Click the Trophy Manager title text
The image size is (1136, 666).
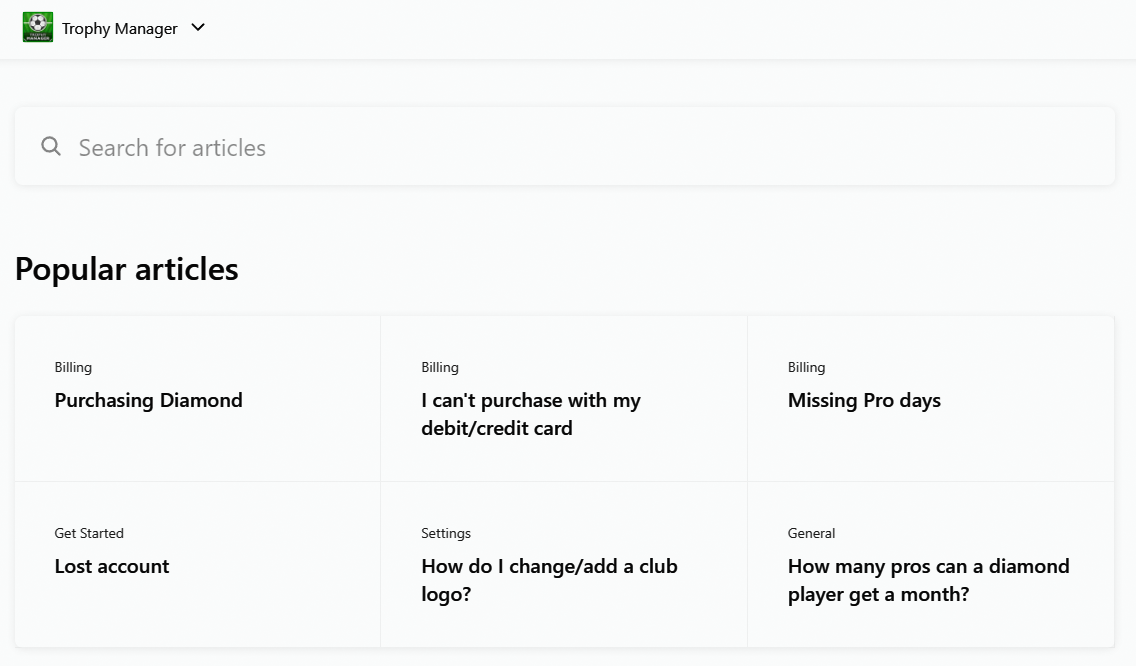coord(120,28)
